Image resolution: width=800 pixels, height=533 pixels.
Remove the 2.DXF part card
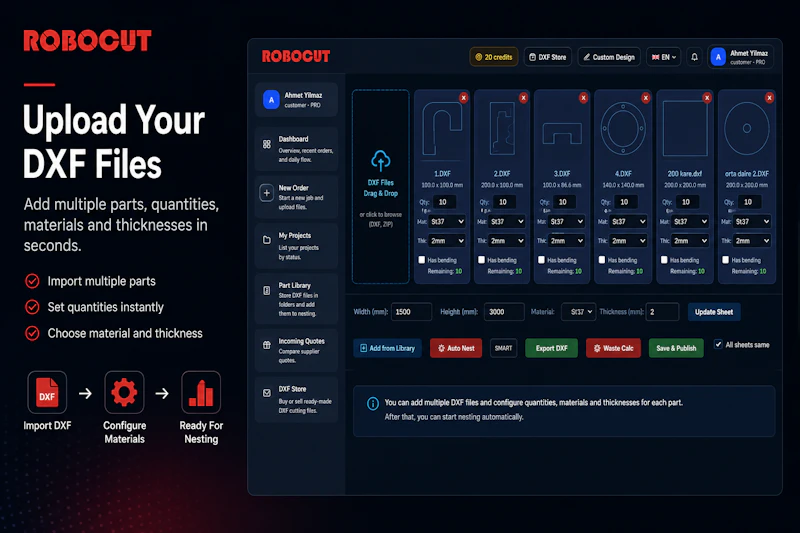pyautogui.click(x=523, y=97)
